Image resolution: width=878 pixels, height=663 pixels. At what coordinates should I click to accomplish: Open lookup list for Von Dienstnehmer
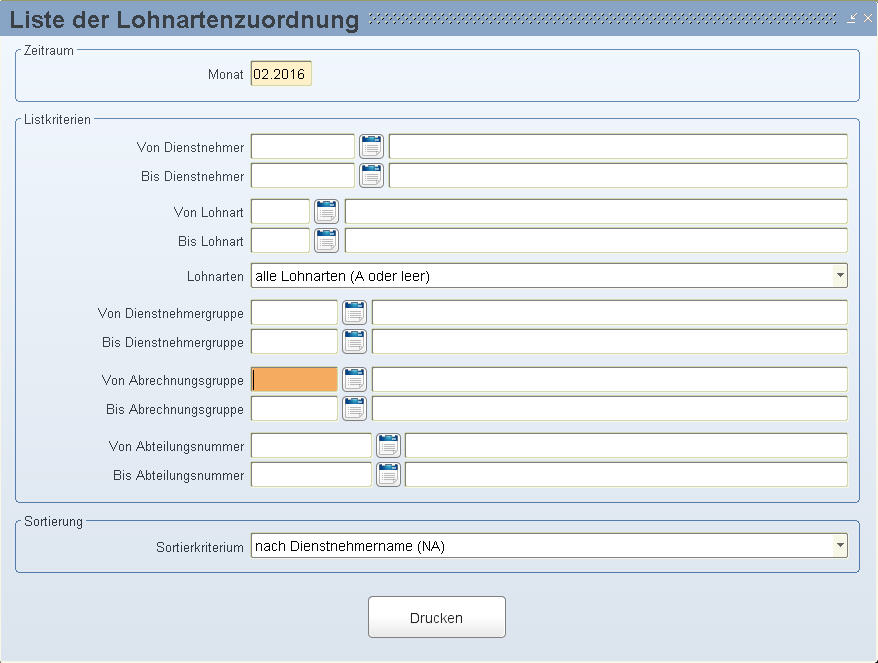[x=371, y=147]
